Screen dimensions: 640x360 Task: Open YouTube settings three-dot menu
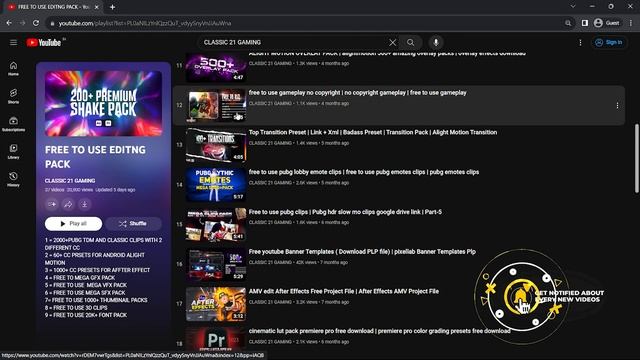(580, 42)
